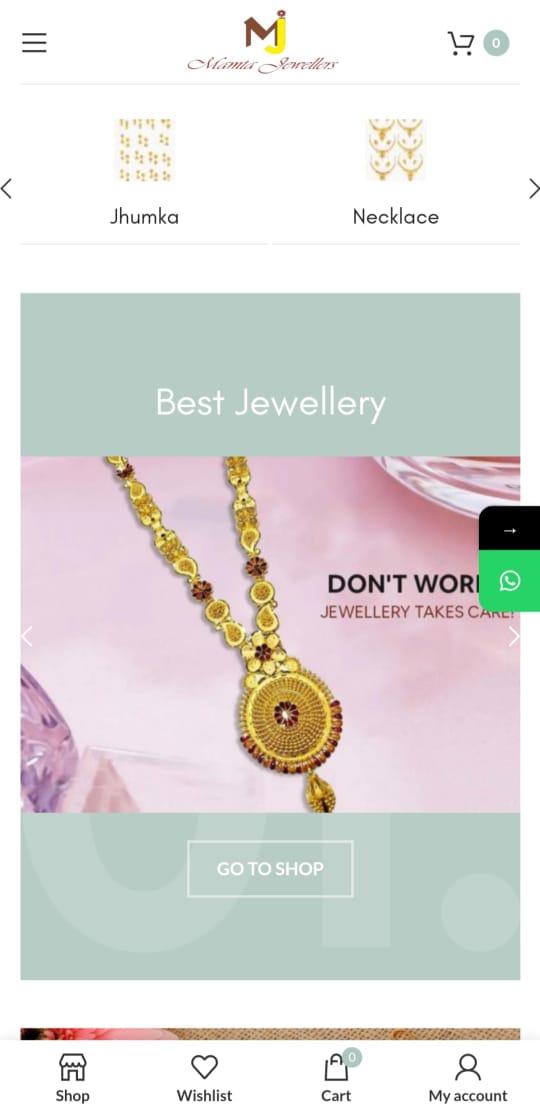540x1111 pixels.
Task: Open Cart in the bottom navigation
Action: 336,1078
